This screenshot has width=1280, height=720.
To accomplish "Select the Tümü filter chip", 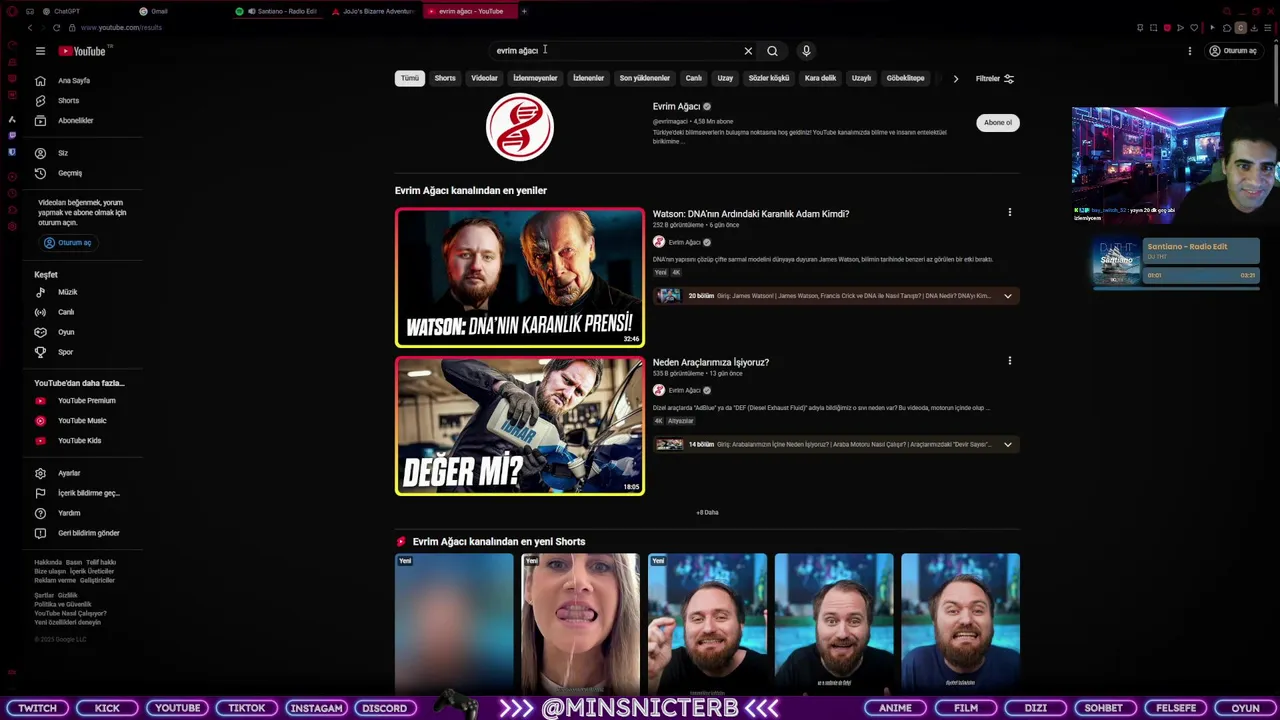I will point(410,78).
